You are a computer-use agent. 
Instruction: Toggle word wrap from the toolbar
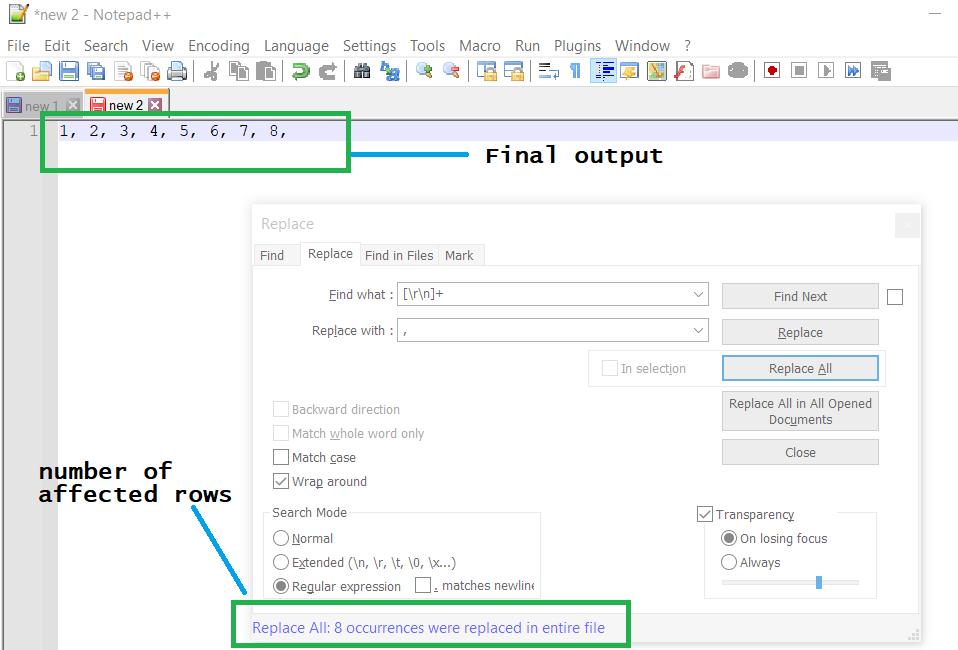pos(549,70)
